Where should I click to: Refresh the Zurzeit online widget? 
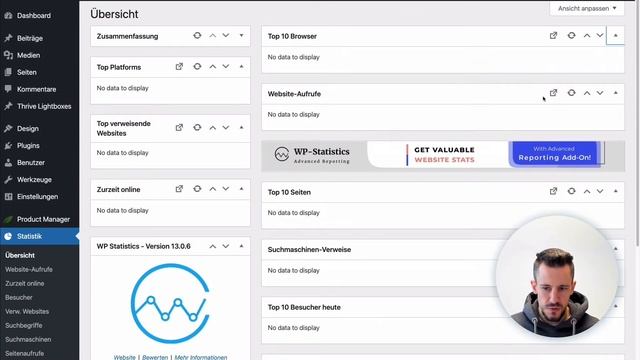coord(197,189)
